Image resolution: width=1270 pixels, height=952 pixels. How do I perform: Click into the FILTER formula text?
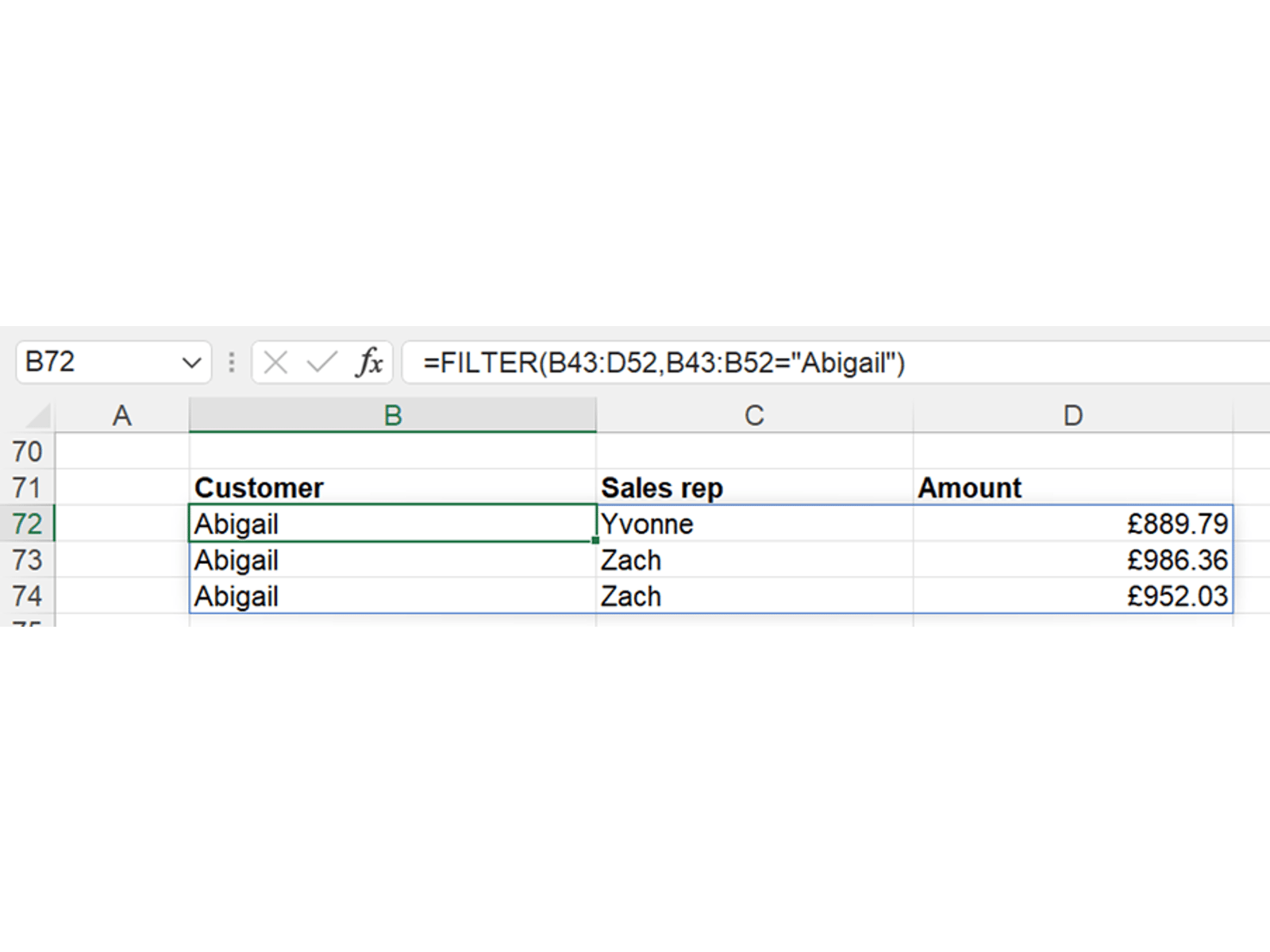pos(664,363)
